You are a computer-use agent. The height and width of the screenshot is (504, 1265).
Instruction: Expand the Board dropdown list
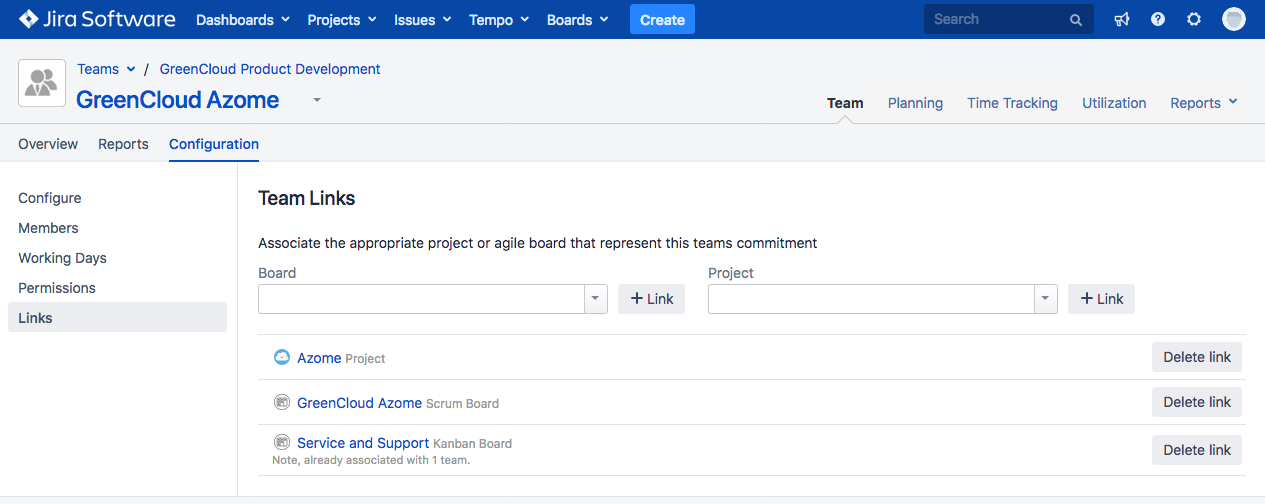point(595,299)
